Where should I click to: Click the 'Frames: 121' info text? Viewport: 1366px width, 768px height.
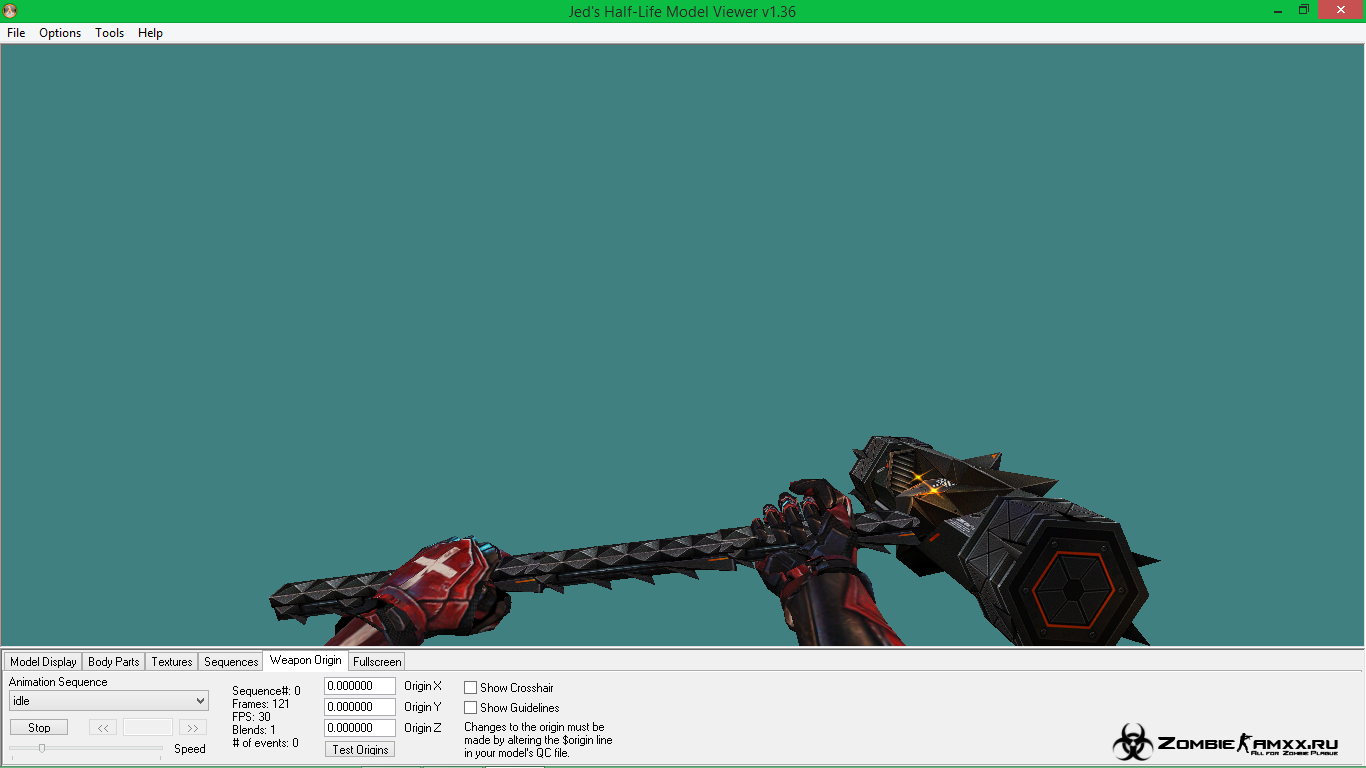(x=261, y=704)
